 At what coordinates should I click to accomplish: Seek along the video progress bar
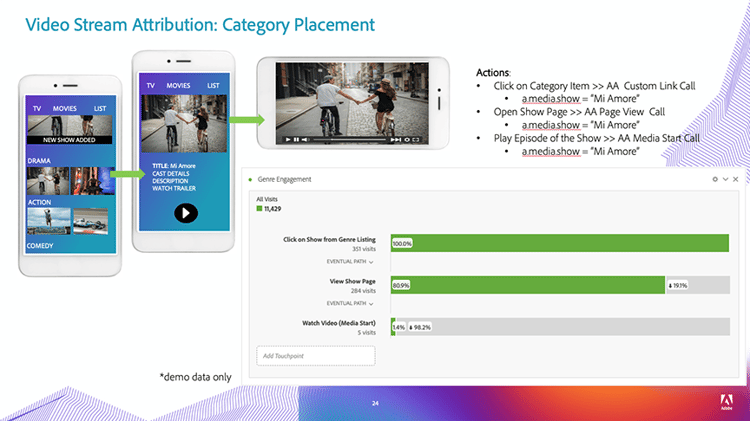point(350,140)
